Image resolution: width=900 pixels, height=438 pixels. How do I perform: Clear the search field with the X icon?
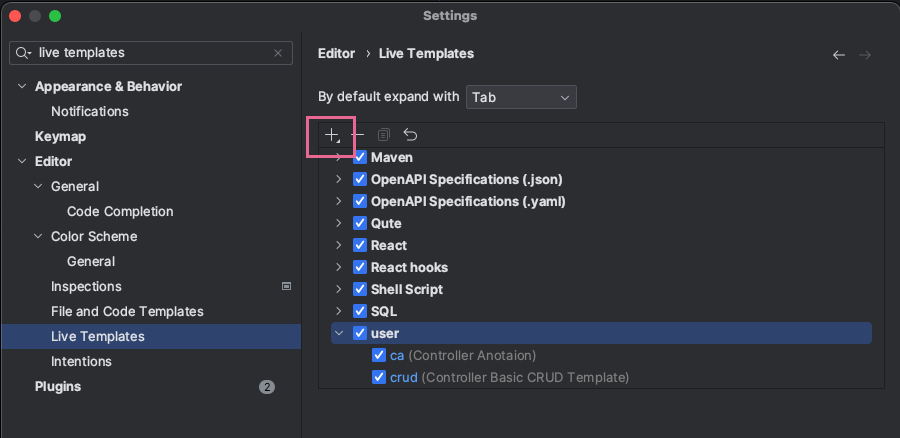(278, 53)
